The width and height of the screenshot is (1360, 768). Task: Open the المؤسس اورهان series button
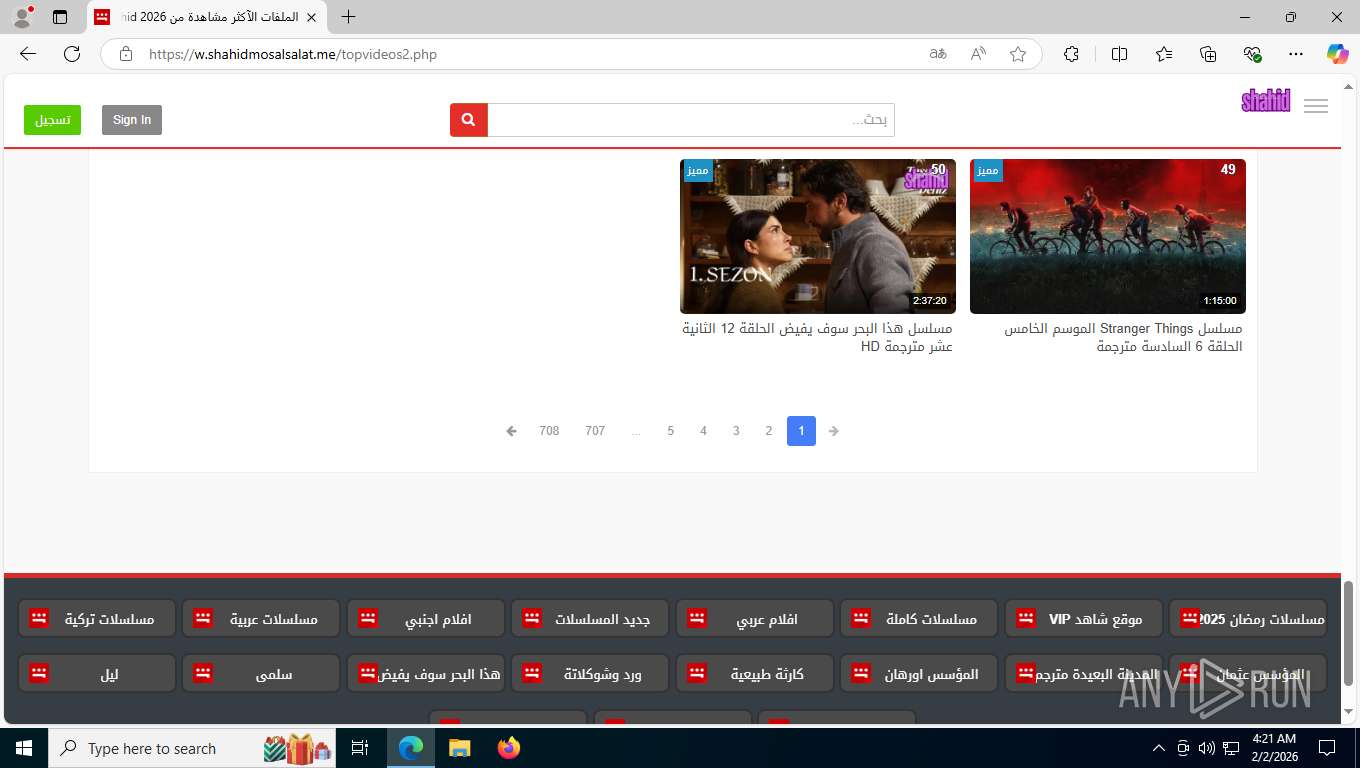pos(919,673)
